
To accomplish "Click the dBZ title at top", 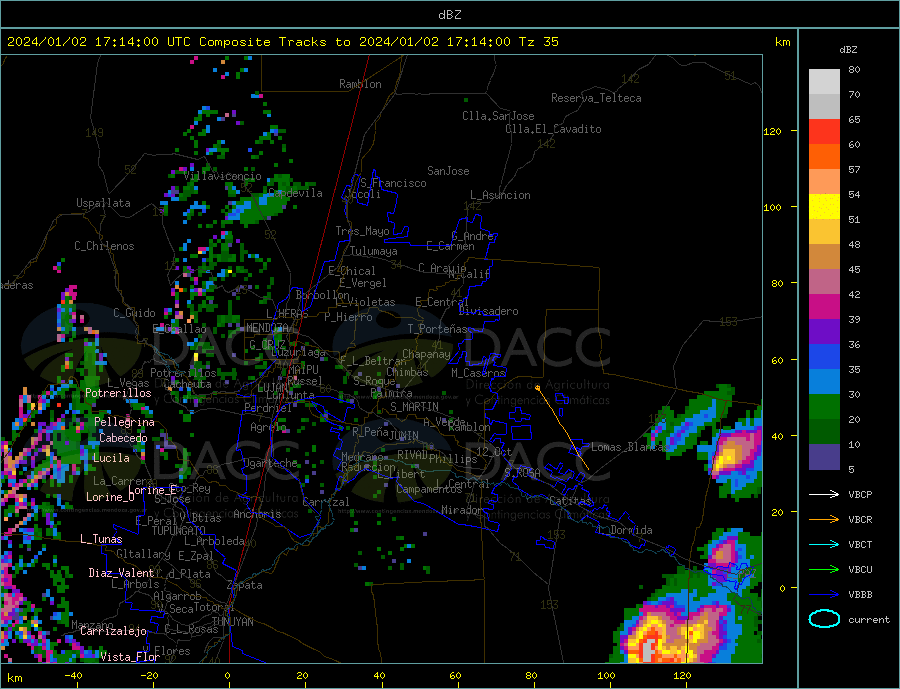I will (x=449, y=15).
